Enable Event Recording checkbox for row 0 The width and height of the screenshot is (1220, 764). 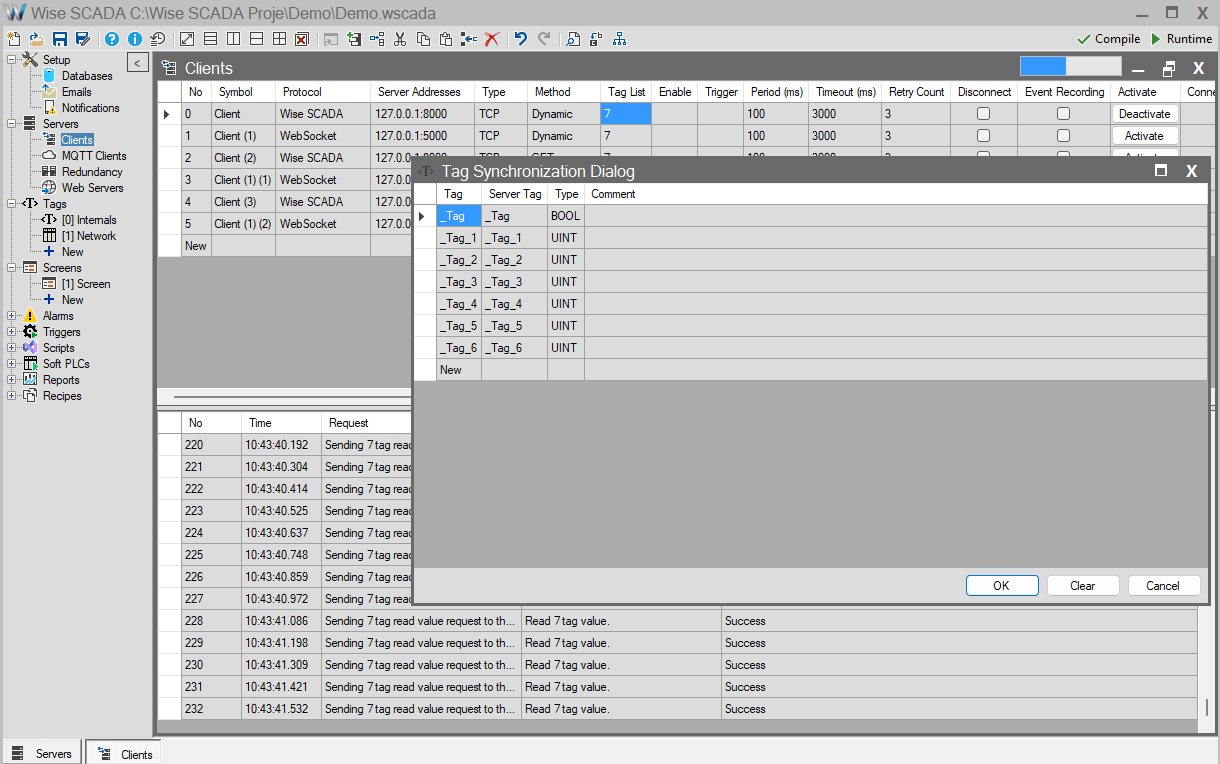(1063, 114)
